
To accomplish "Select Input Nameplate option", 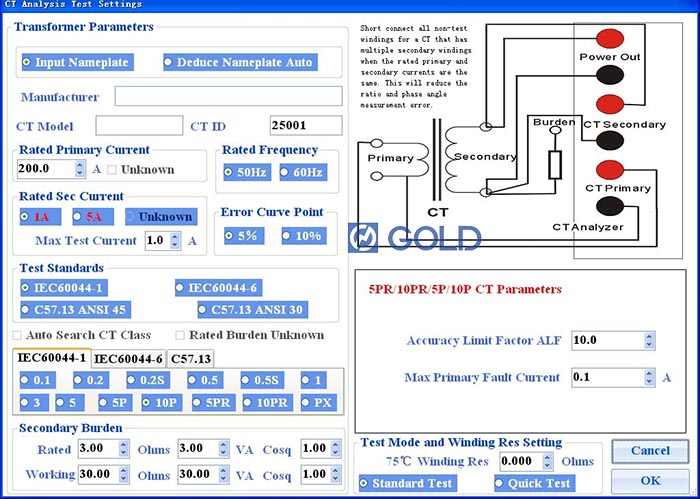I will coord(75,62).
